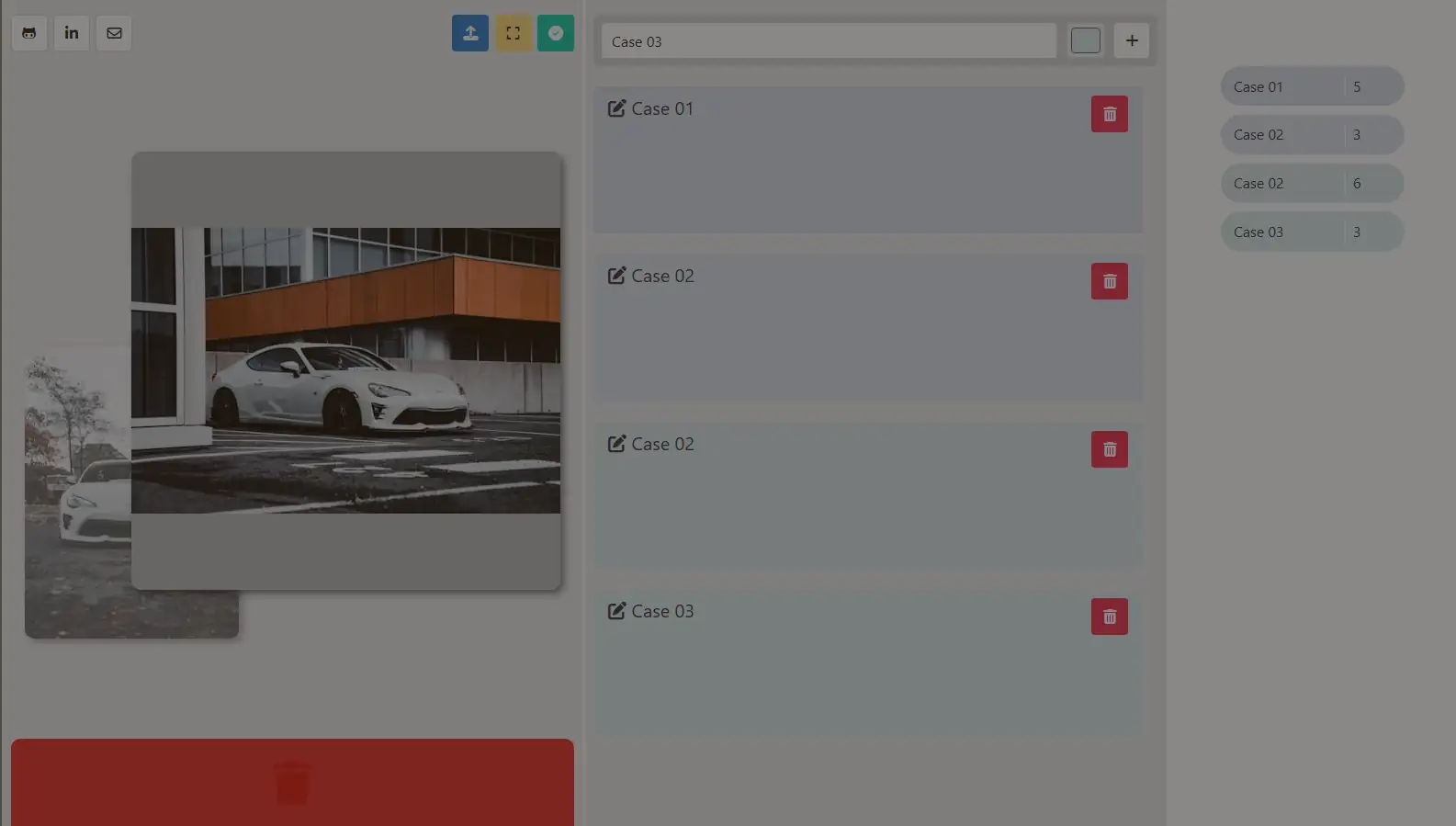Click the 'Case 03' card title text
The height and width of the screenshot is (826, 1456).
[662, 611]
